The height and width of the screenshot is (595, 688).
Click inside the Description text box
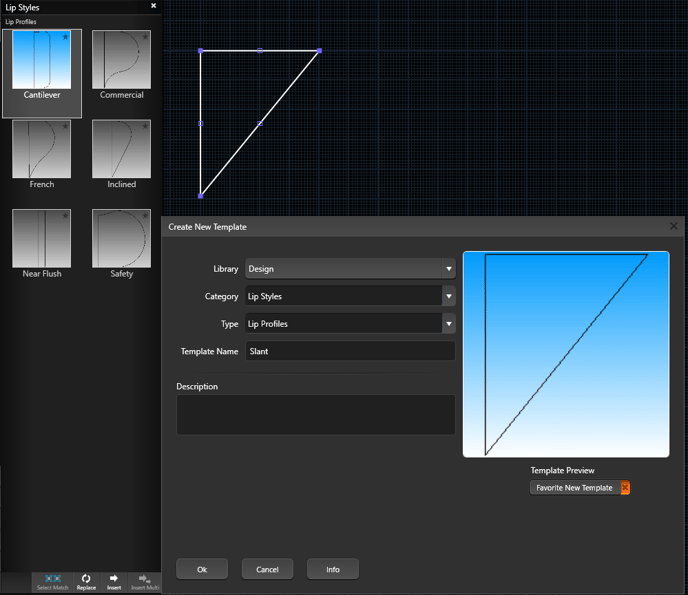pyautogui.click(x=316, y=414)
